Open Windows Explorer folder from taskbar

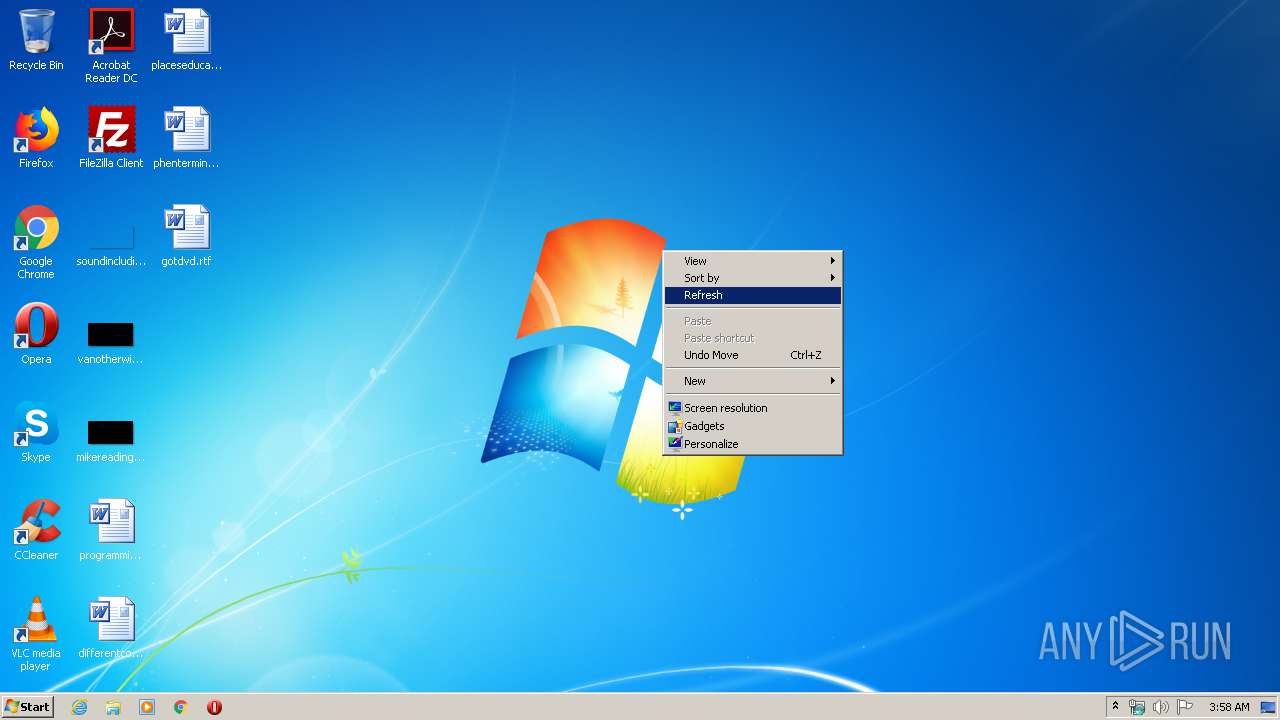pyautogui.click(x=113, y=707)
